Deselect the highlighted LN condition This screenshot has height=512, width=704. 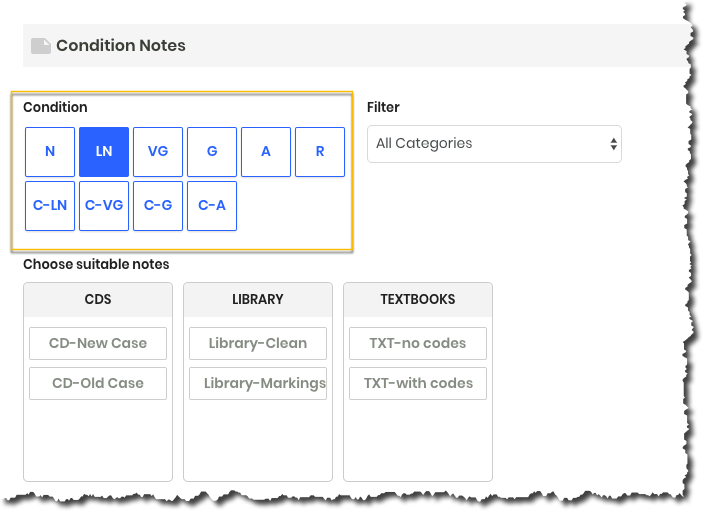(104, 152)
